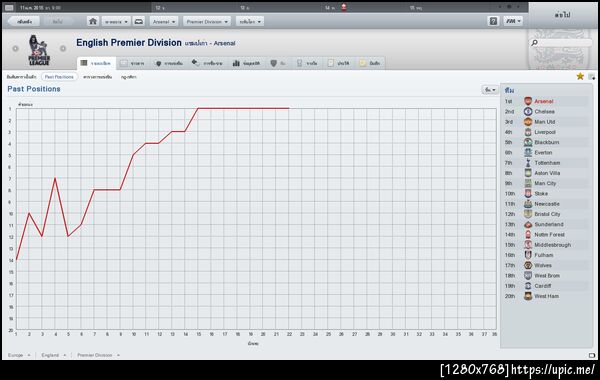
Task: Click the Chelsea crest in the team list
Action: [528, 111]
